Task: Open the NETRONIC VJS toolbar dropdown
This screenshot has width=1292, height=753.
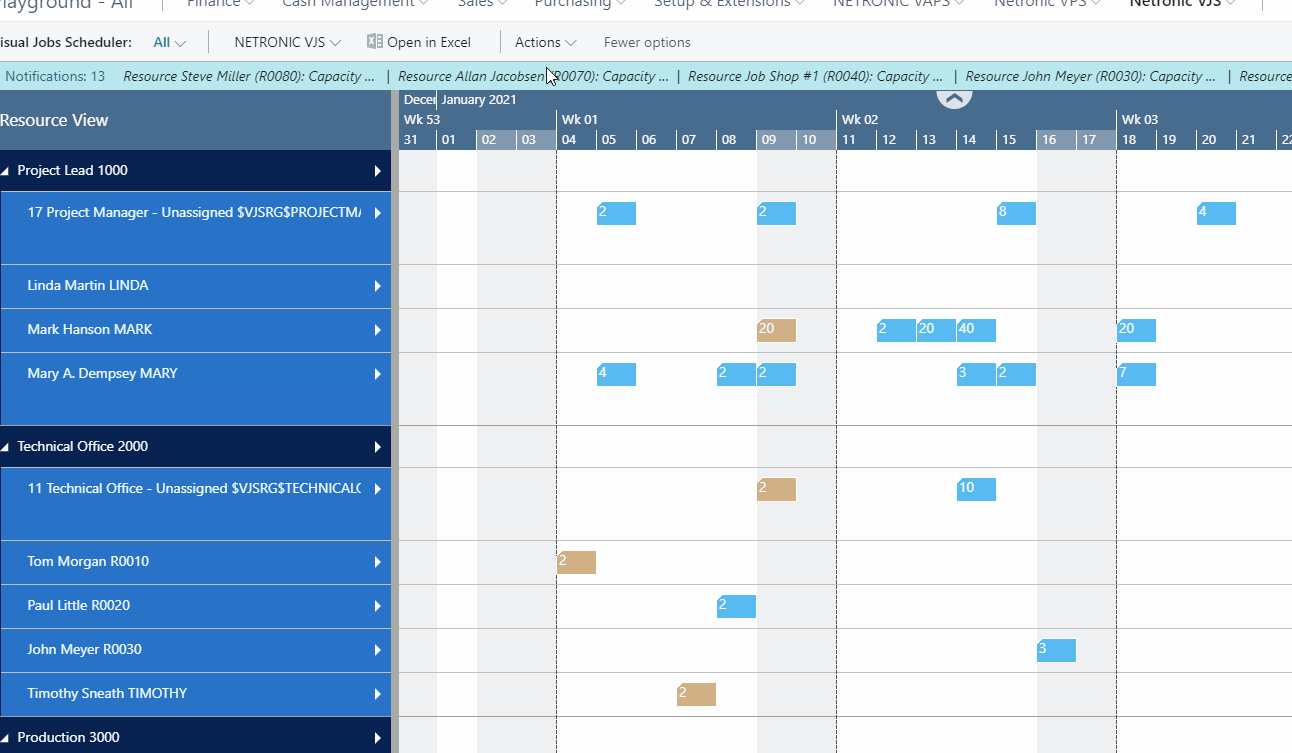Action: 287,42
